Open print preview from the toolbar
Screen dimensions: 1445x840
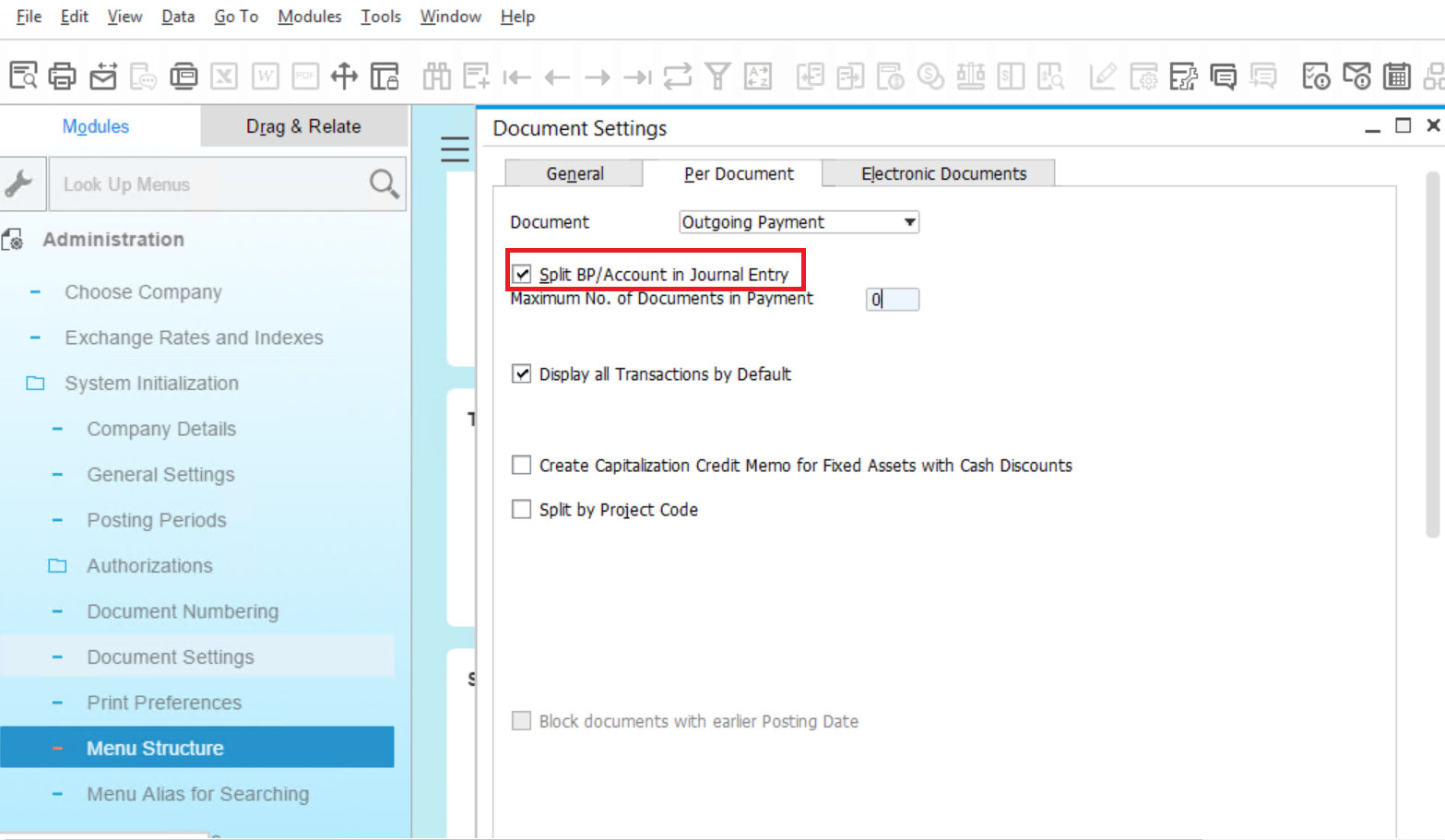23,76
